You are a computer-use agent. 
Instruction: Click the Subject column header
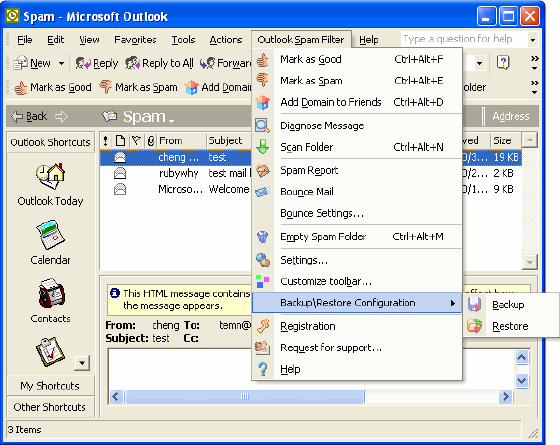click(x=229, y=141)
